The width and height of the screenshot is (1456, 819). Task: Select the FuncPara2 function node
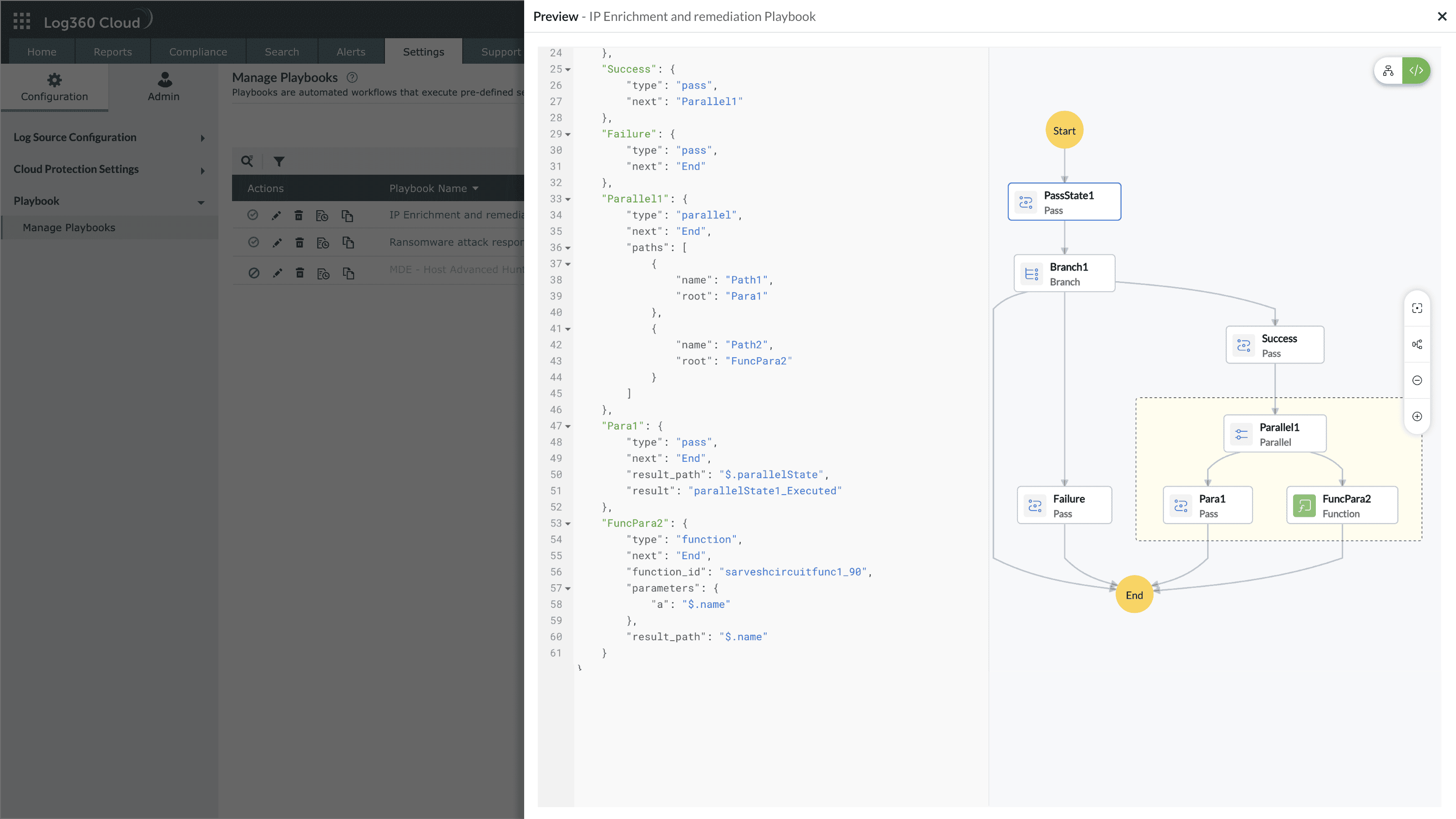point(1342,506)
